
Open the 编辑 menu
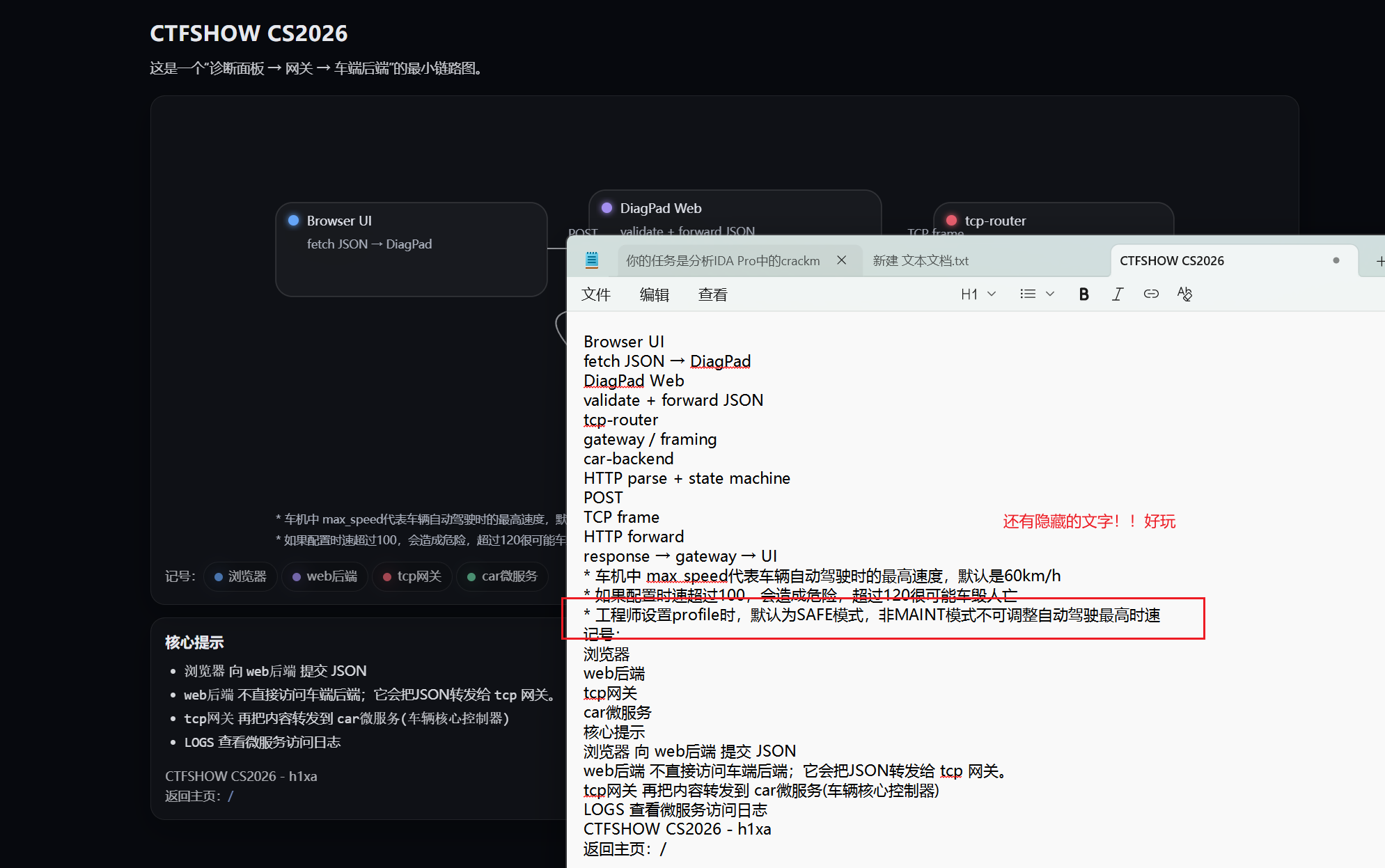coord(655,294)
